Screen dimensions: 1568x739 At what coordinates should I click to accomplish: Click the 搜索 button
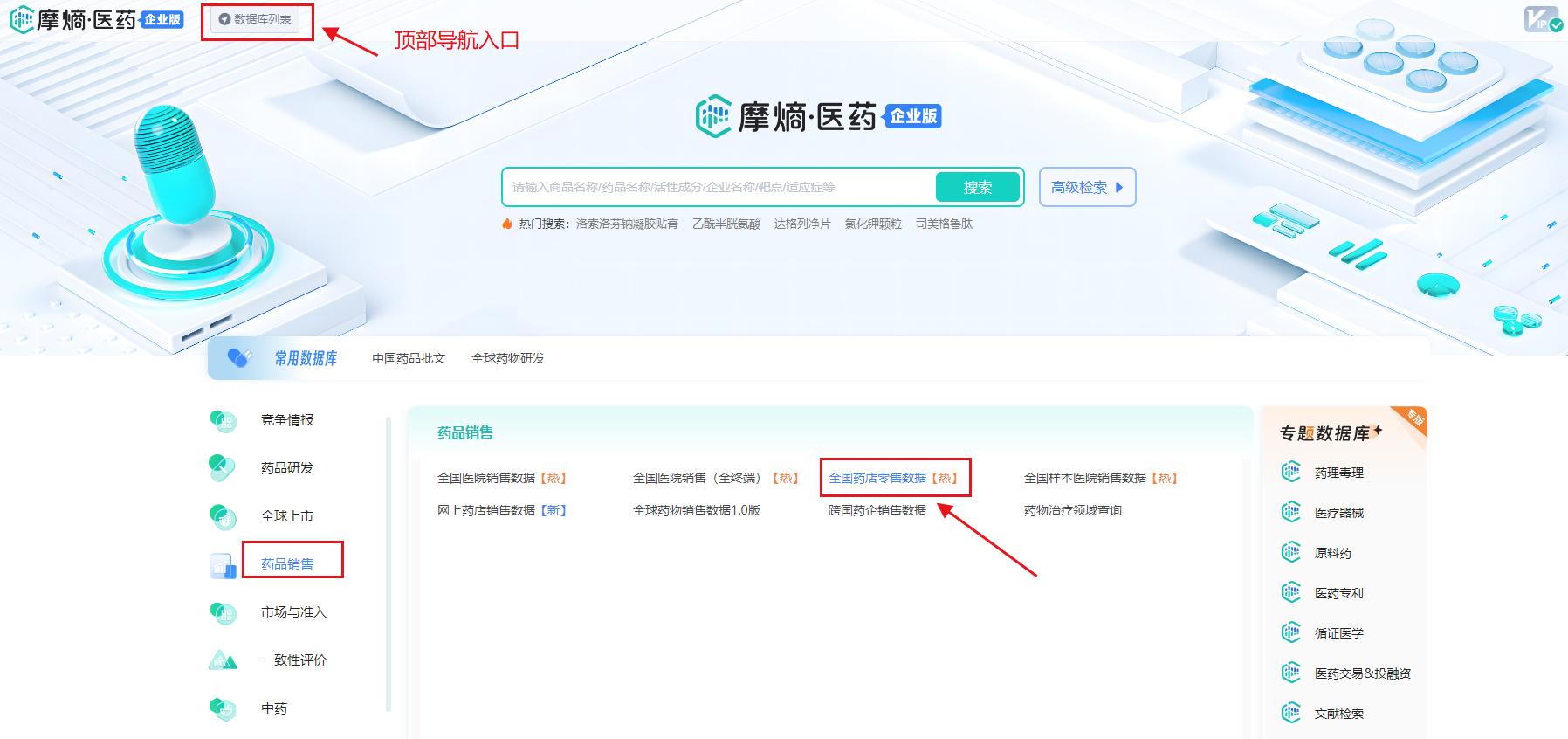977,187
